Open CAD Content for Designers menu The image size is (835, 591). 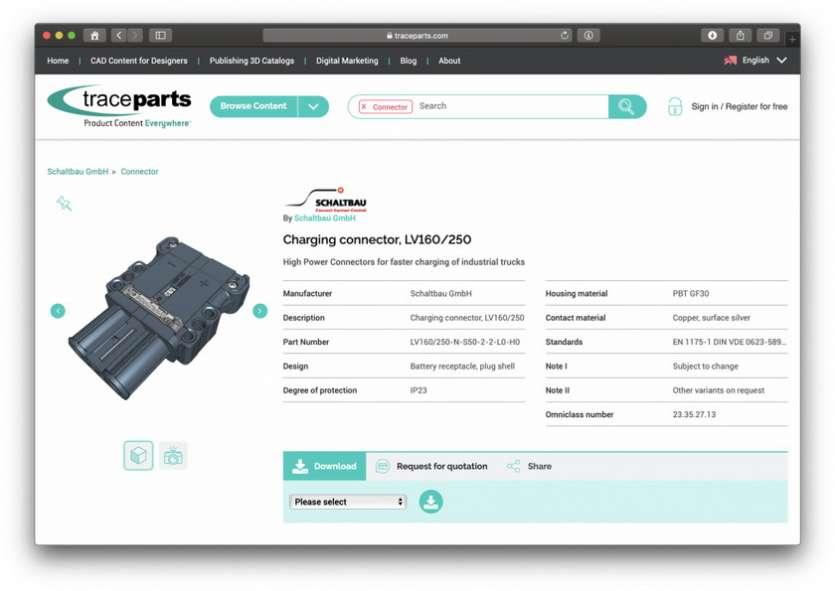pyautogui.click(x=139, y=61)
